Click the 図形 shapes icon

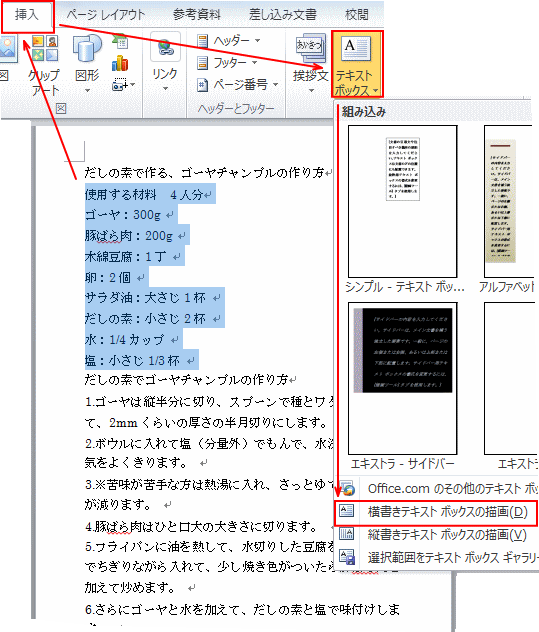coord(87,49)
